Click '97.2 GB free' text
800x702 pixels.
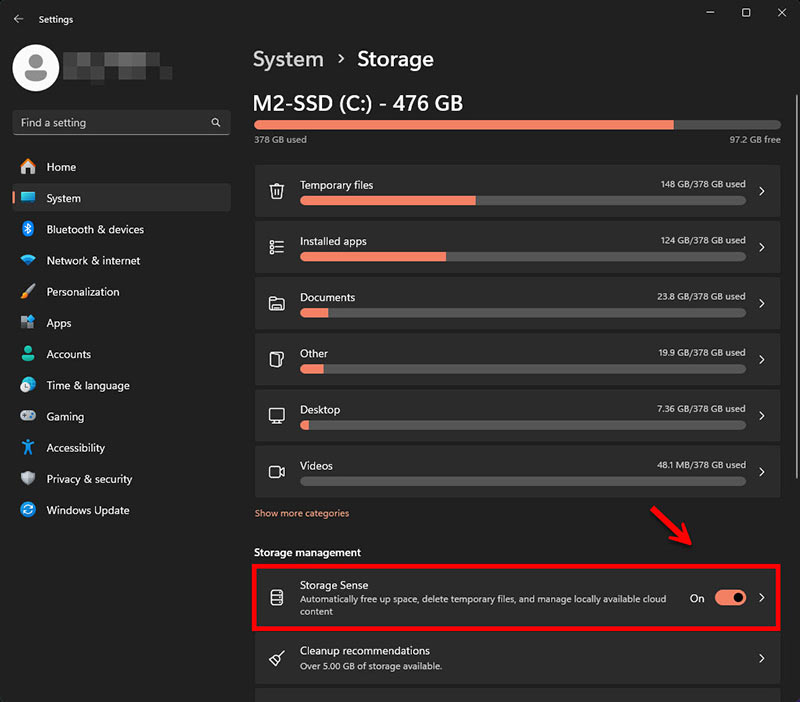pos(755,139)
